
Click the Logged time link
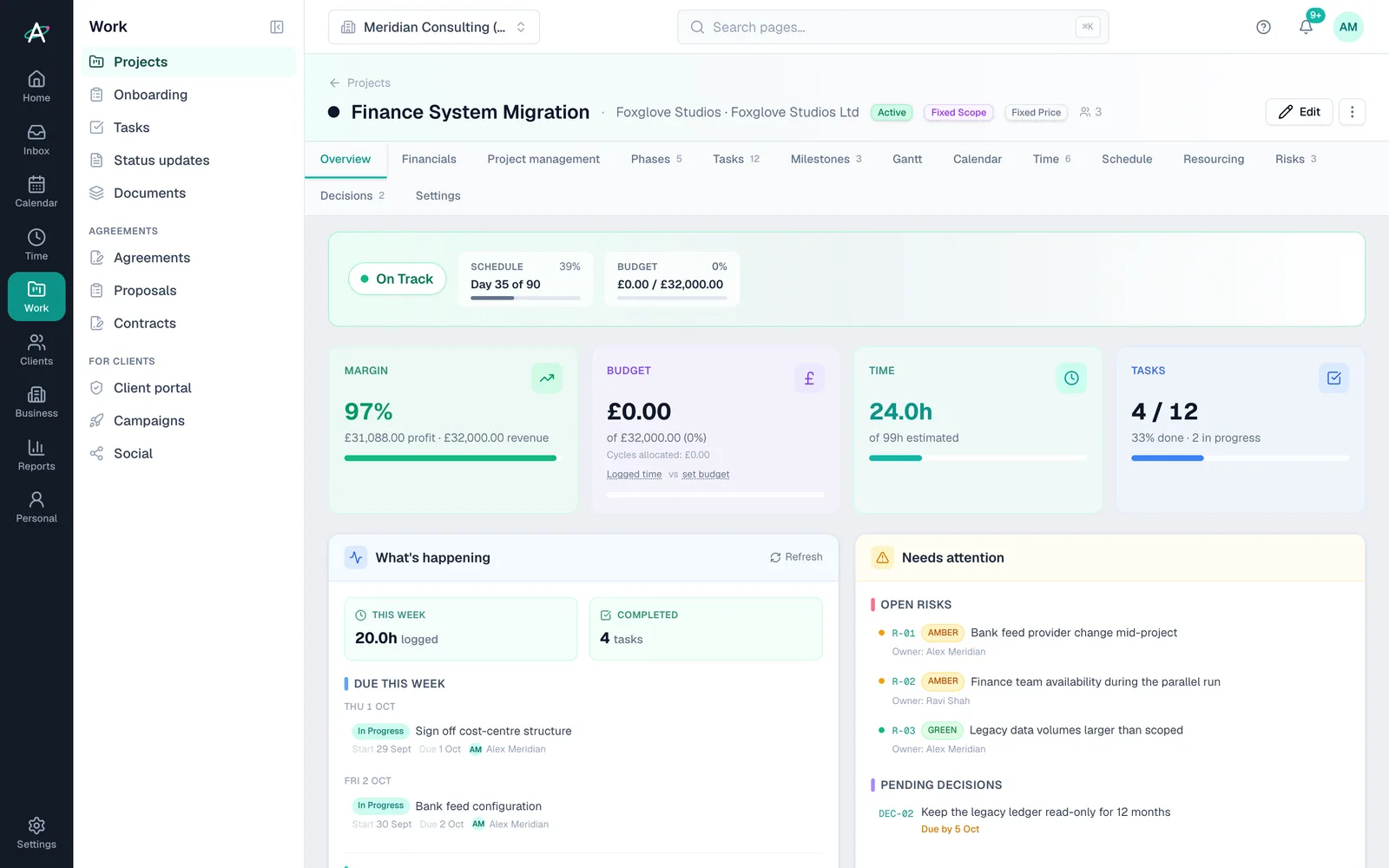click(x=634, y=474)
